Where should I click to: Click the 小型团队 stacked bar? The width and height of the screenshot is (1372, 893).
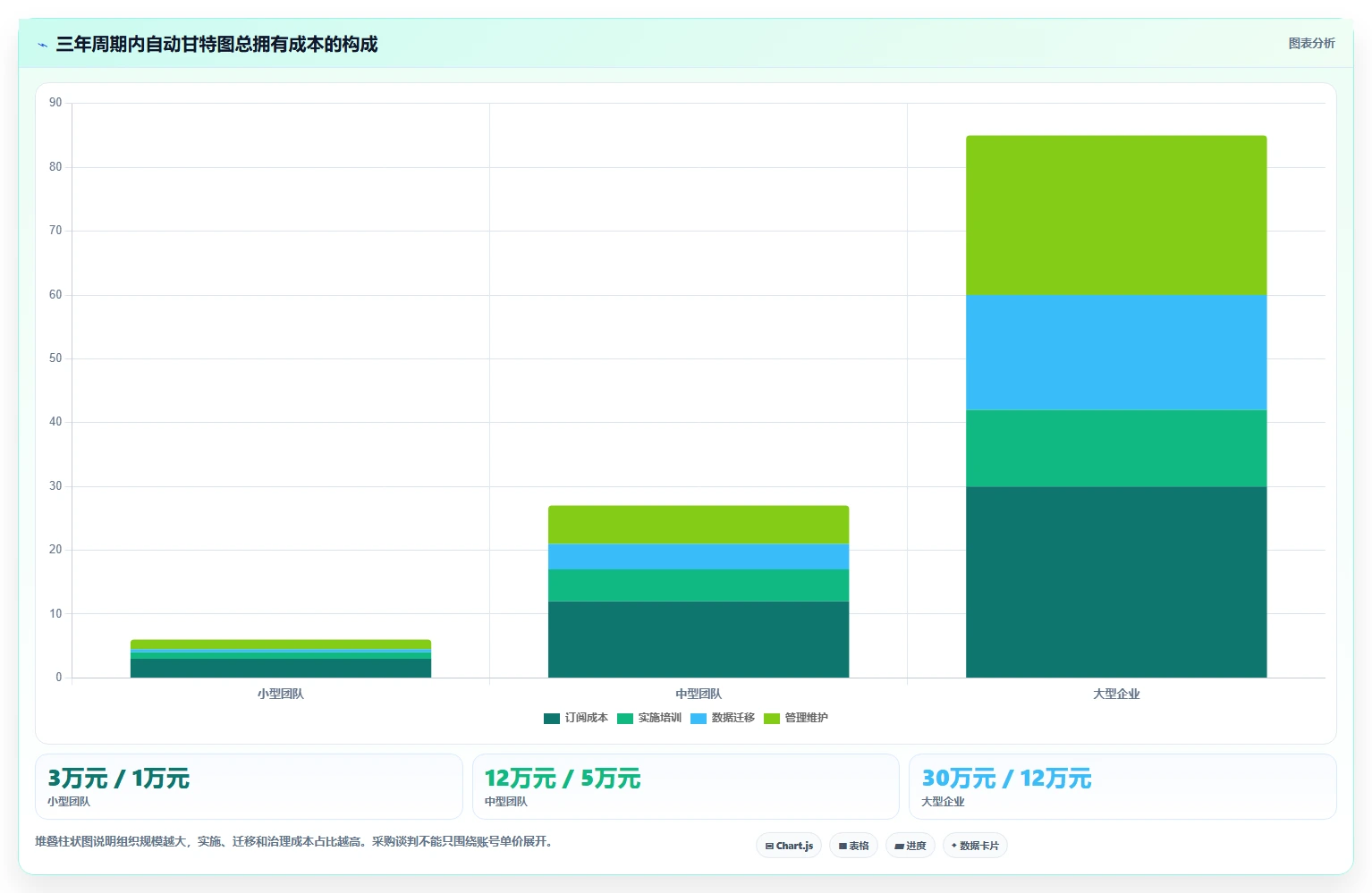(x=281, y=659)
